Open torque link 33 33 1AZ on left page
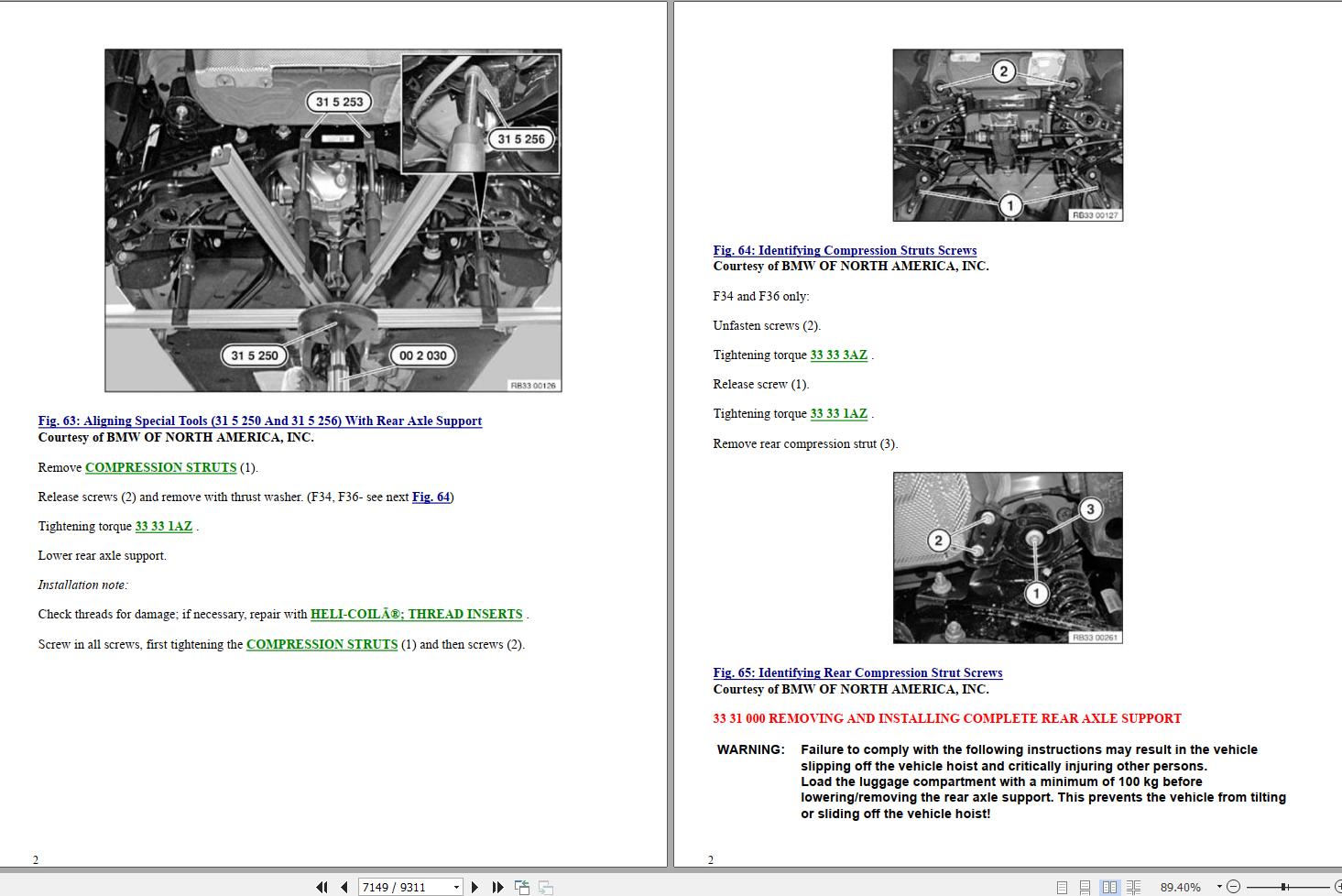The height and width of the screenshot is (896, 1342). 164,526
